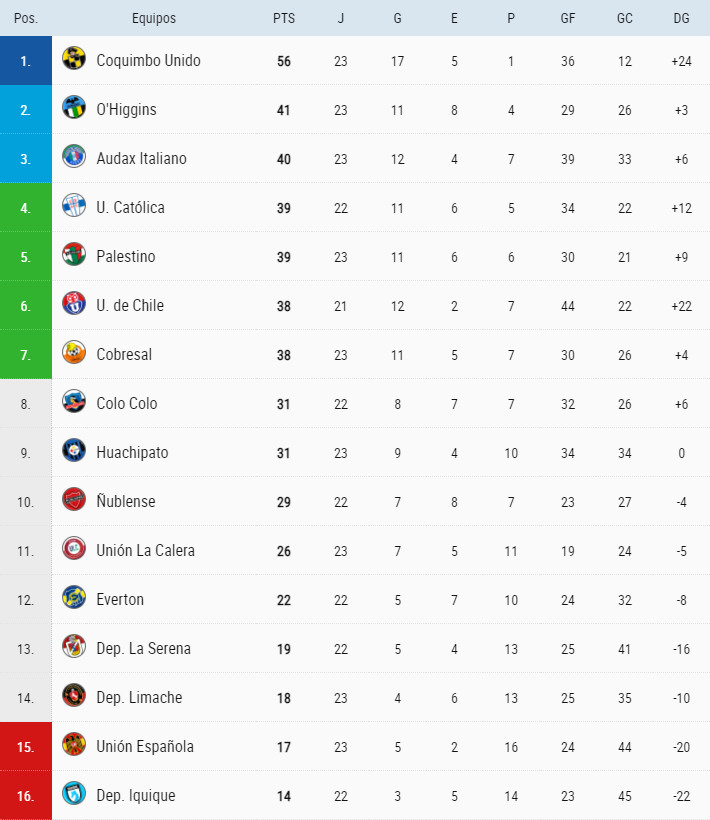Click the U. de Chile badge

74,304
